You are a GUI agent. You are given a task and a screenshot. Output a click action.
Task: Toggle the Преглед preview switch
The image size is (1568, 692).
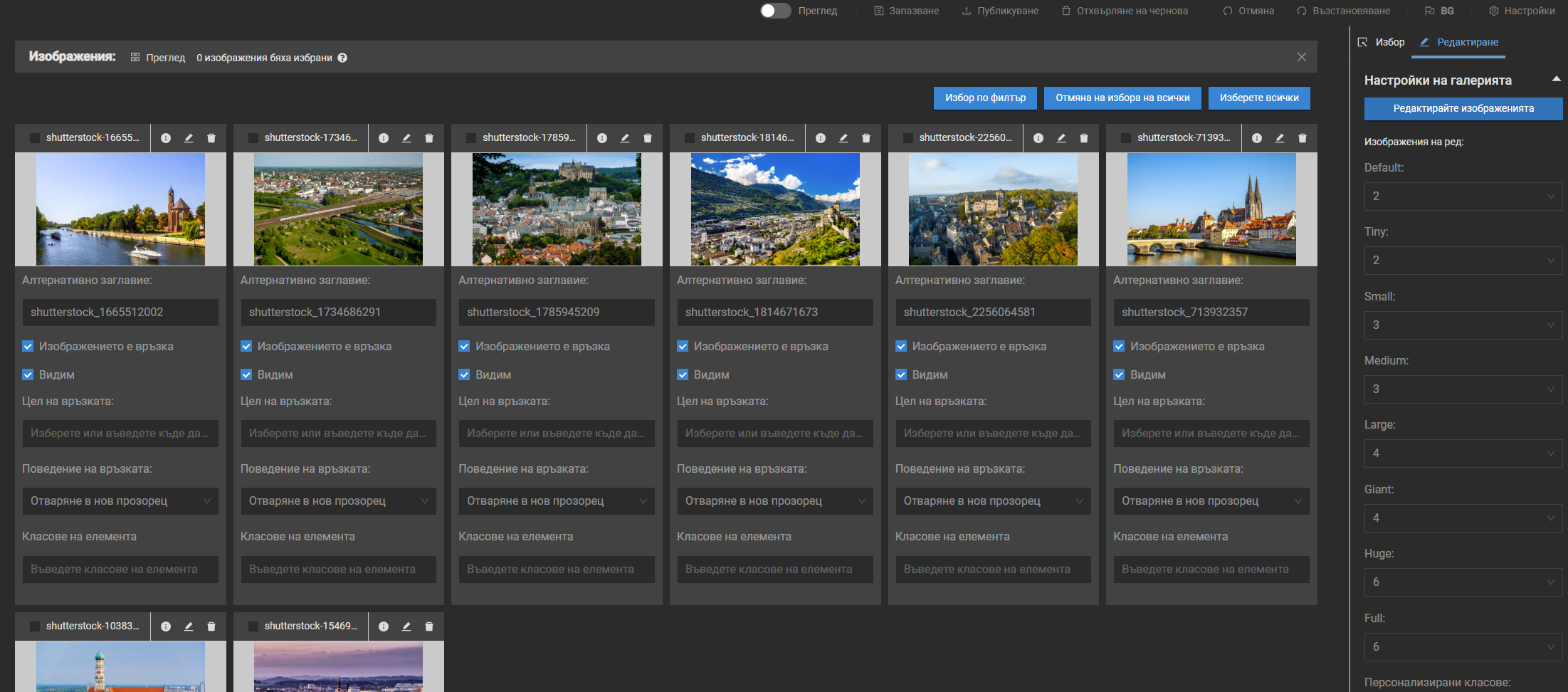pyautogui.click(x=775, y=11)
